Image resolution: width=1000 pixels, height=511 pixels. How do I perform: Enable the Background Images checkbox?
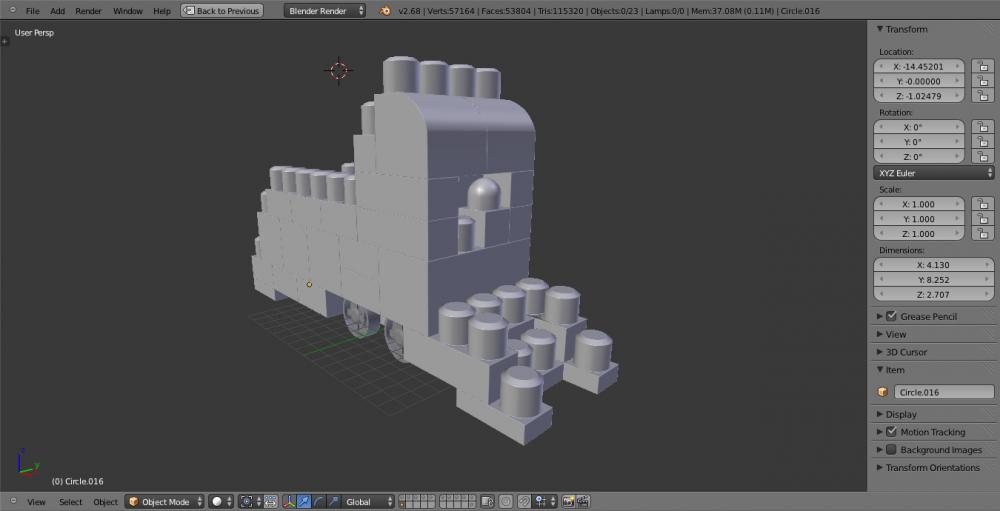(891, 450)
